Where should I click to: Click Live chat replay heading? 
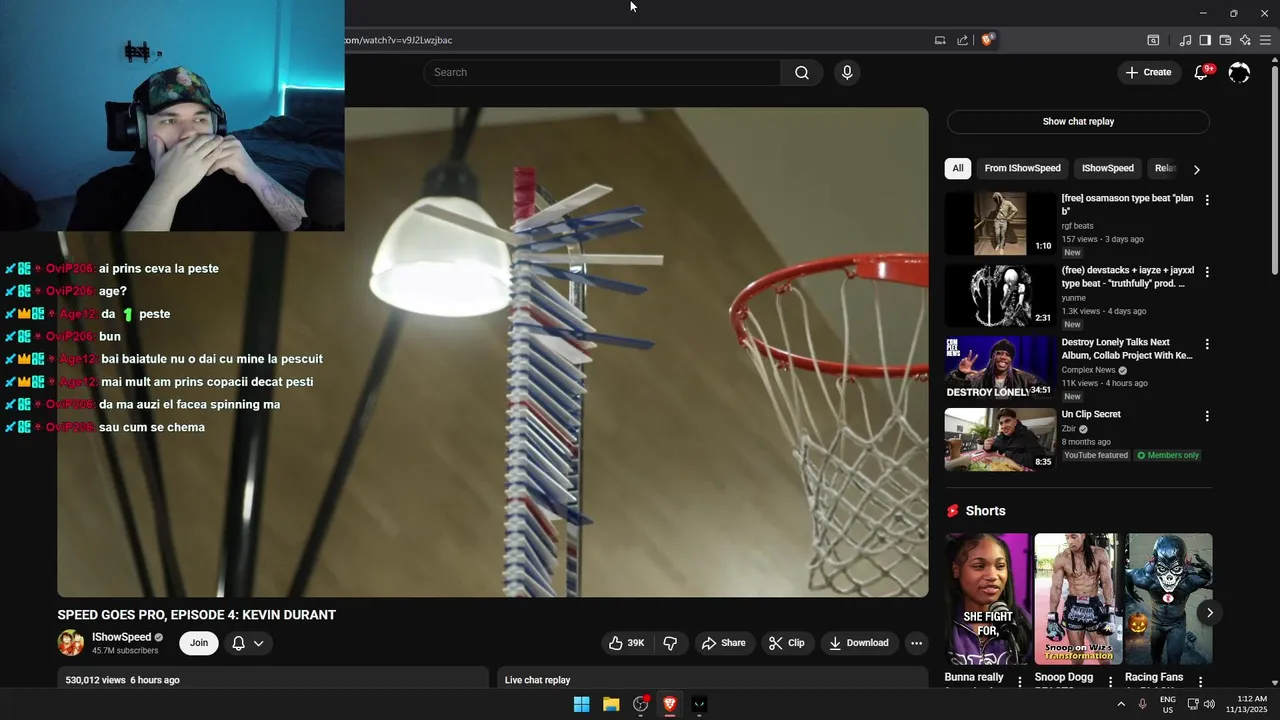pyautogui.click(x=537, y=680)
